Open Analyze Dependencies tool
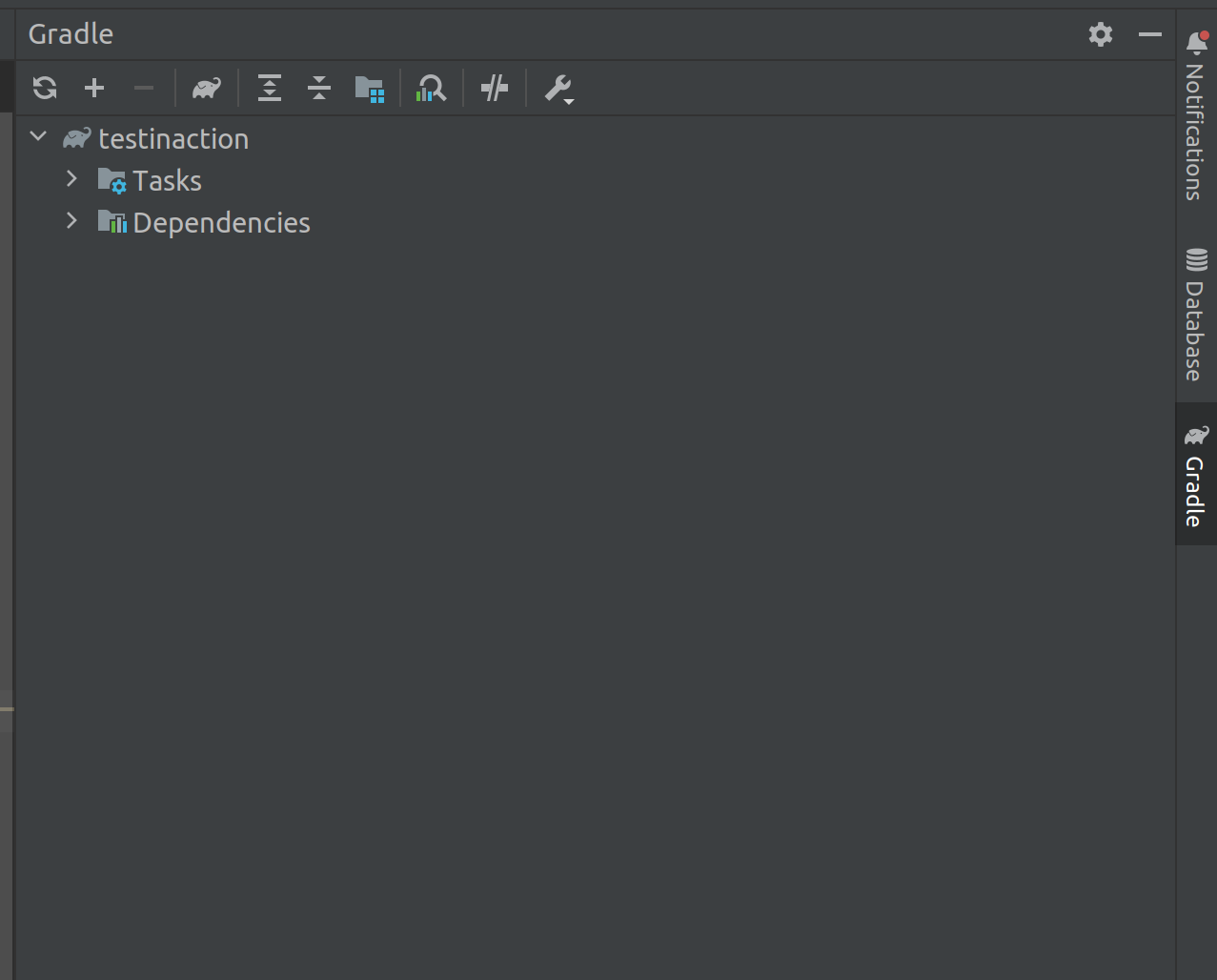 point(432,88)
